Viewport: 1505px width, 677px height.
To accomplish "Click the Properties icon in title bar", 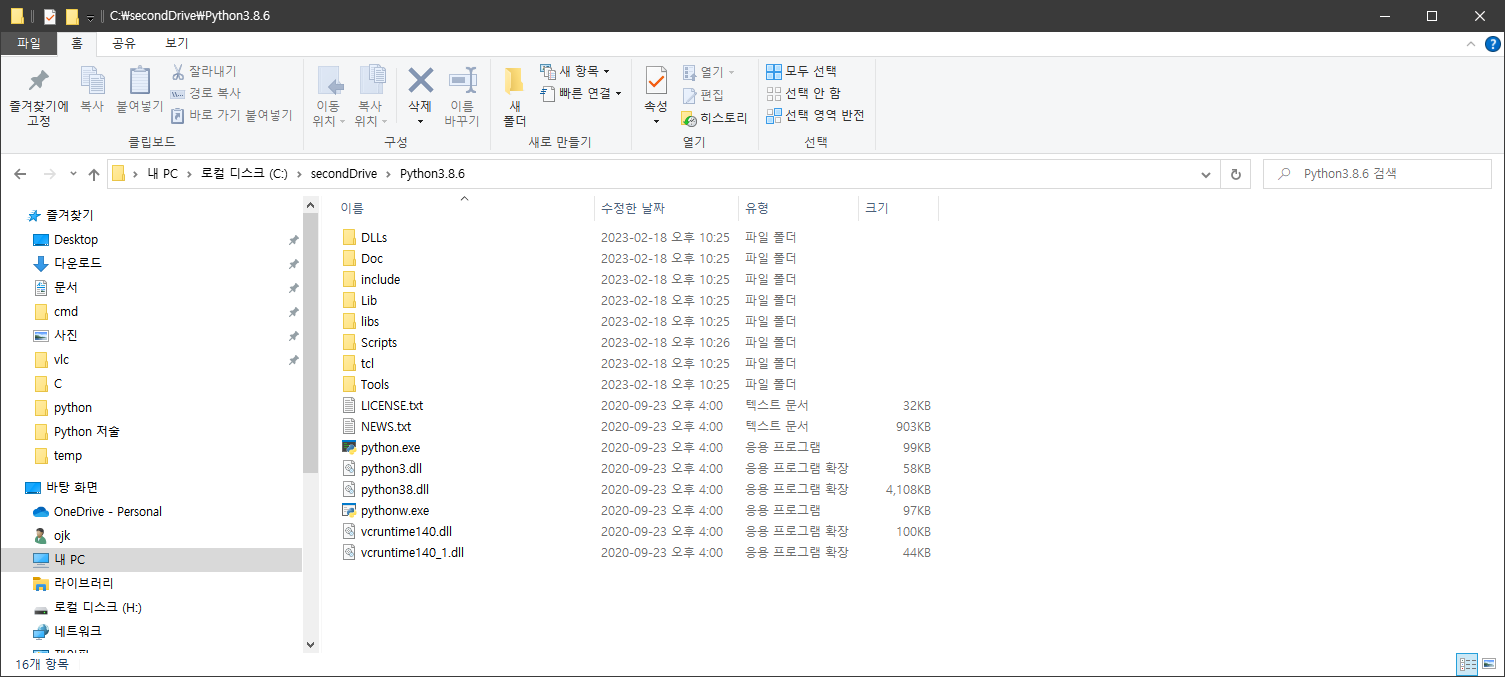I will coord(50,16).
